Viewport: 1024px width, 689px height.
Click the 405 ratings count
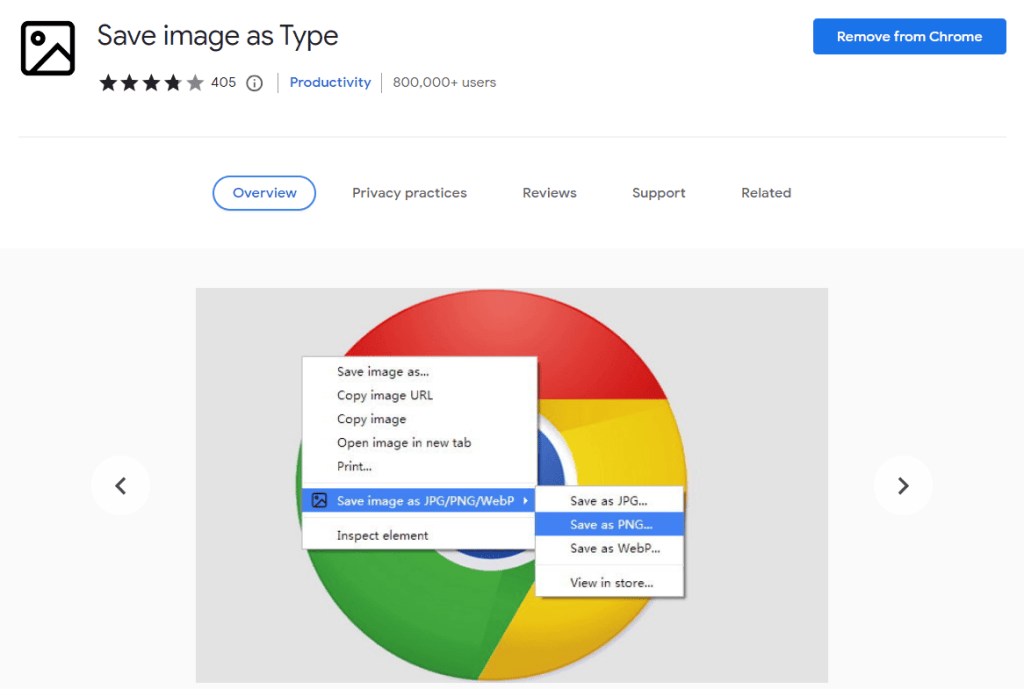click(x=222, y=83)
